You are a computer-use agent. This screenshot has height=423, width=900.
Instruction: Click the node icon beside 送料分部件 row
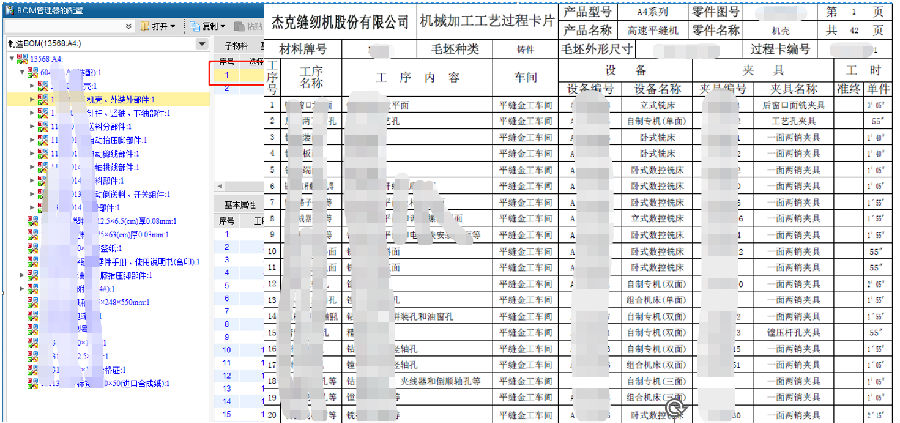pyautogui.click(x=44, y=126)
